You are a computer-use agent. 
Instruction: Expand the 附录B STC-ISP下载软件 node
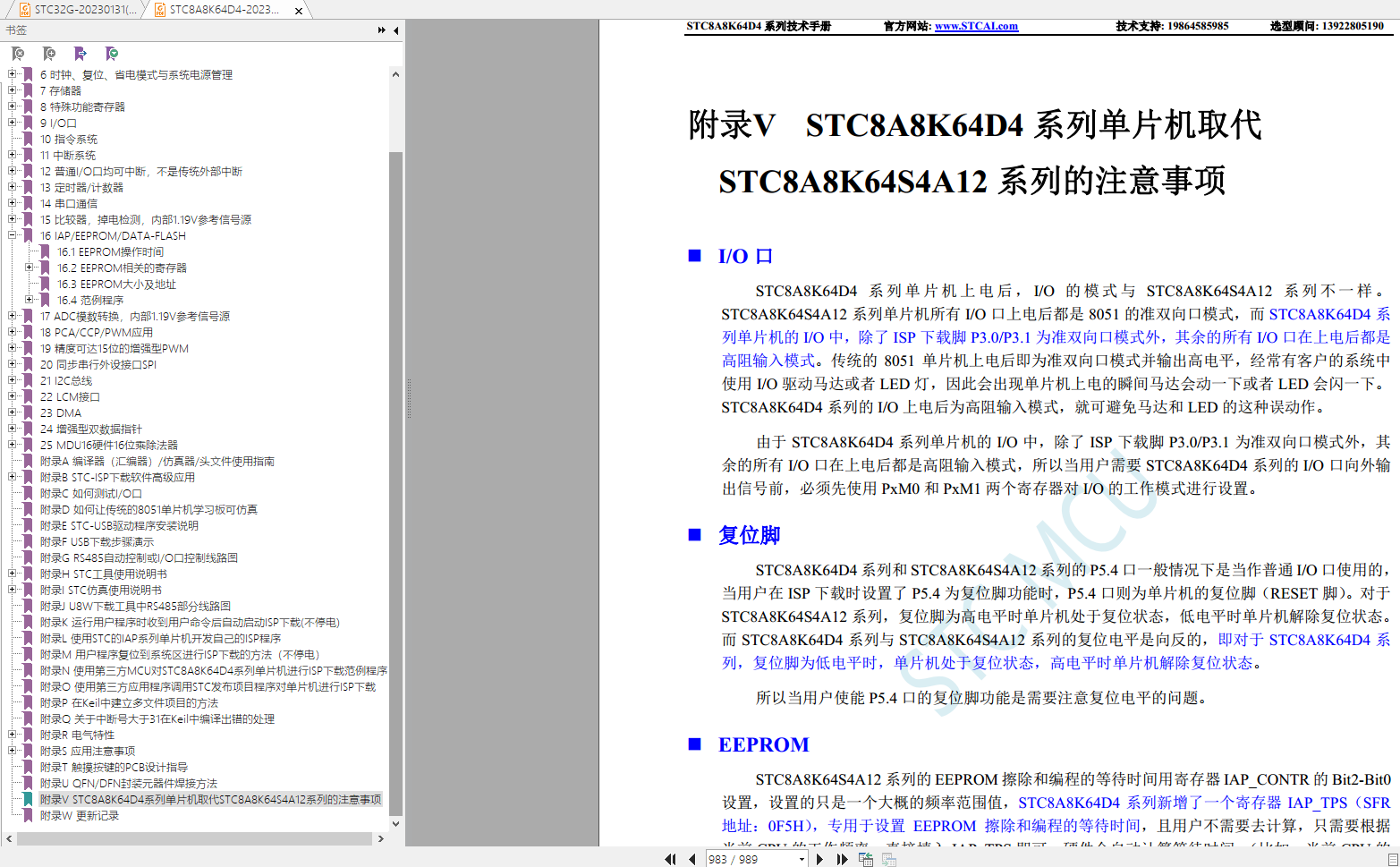click(x=13, y=477)
